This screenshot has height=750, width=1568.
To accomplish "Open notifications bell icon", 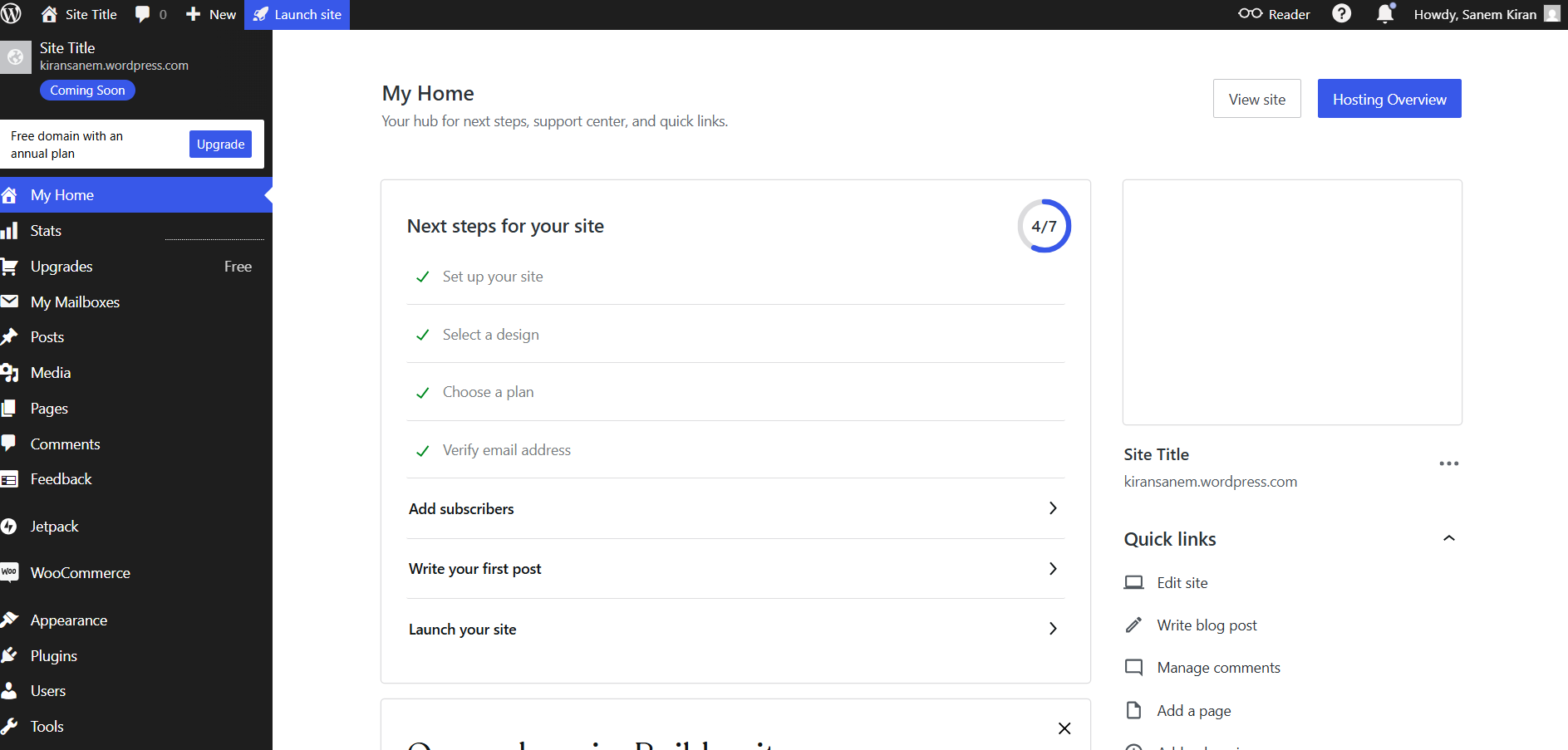I will (1385, 14).
